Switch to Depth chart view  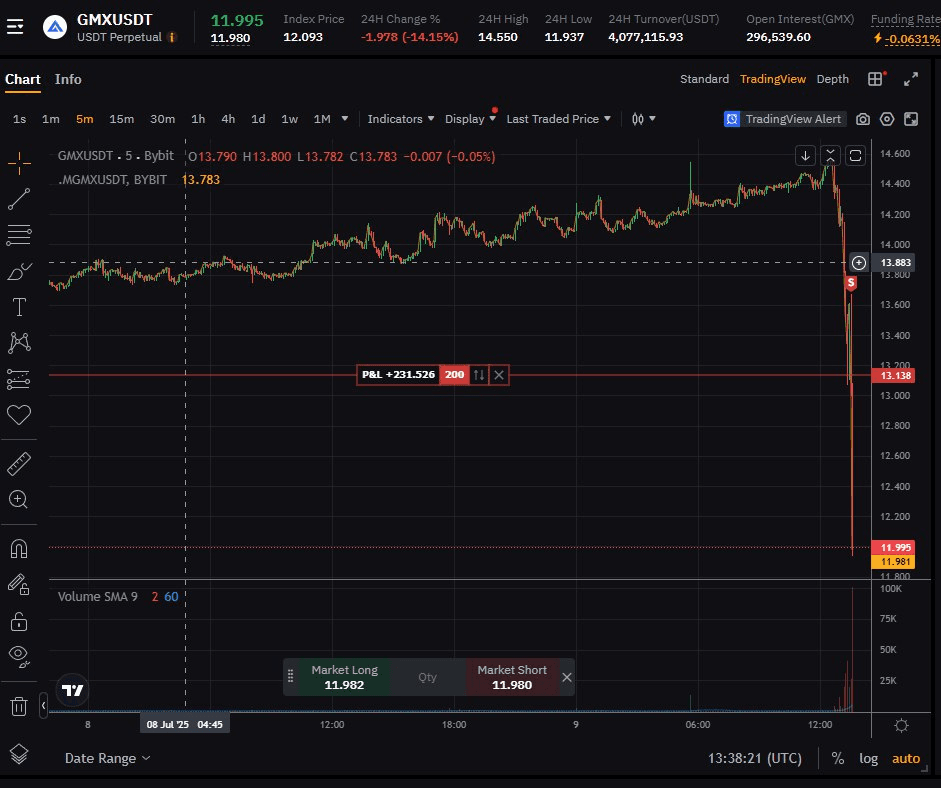[832, 79]
